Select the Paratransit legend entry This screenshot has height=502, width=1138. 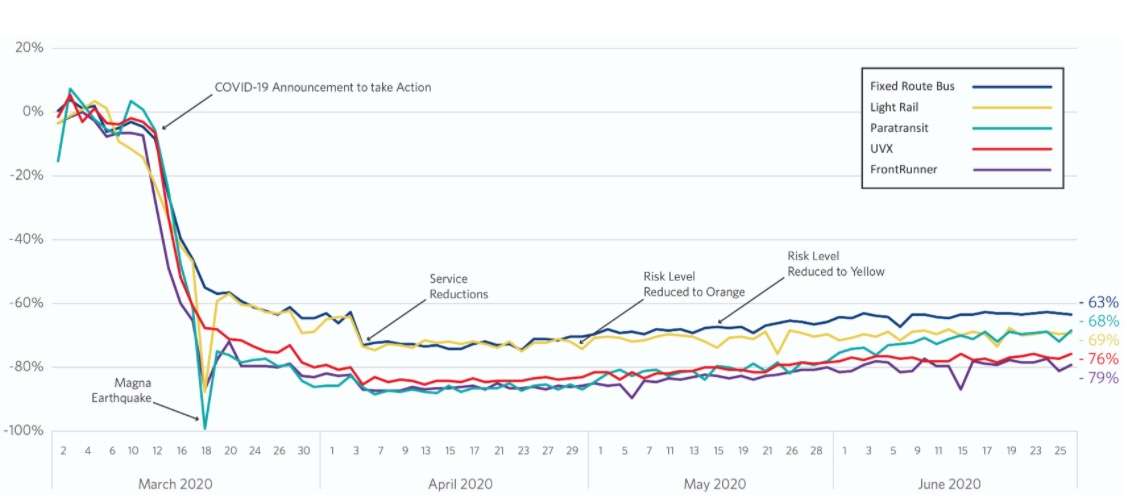point(904,128)
